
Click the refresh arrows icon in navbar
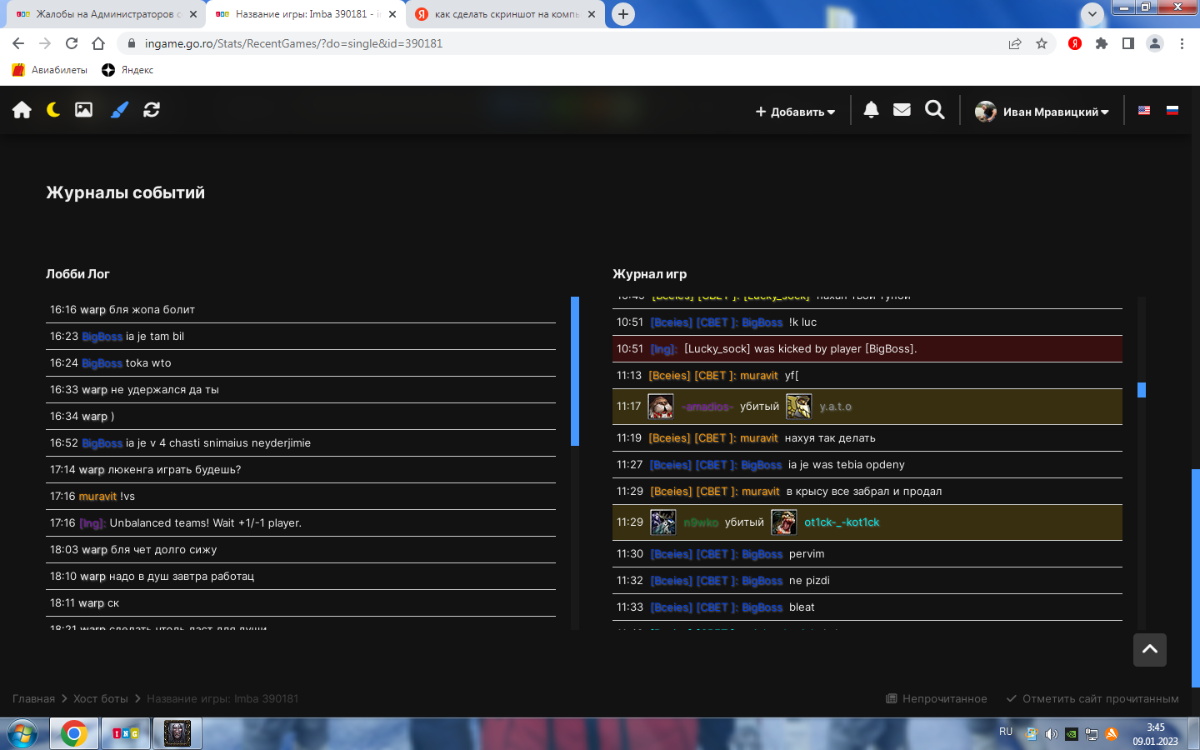(x=151, y=110)
